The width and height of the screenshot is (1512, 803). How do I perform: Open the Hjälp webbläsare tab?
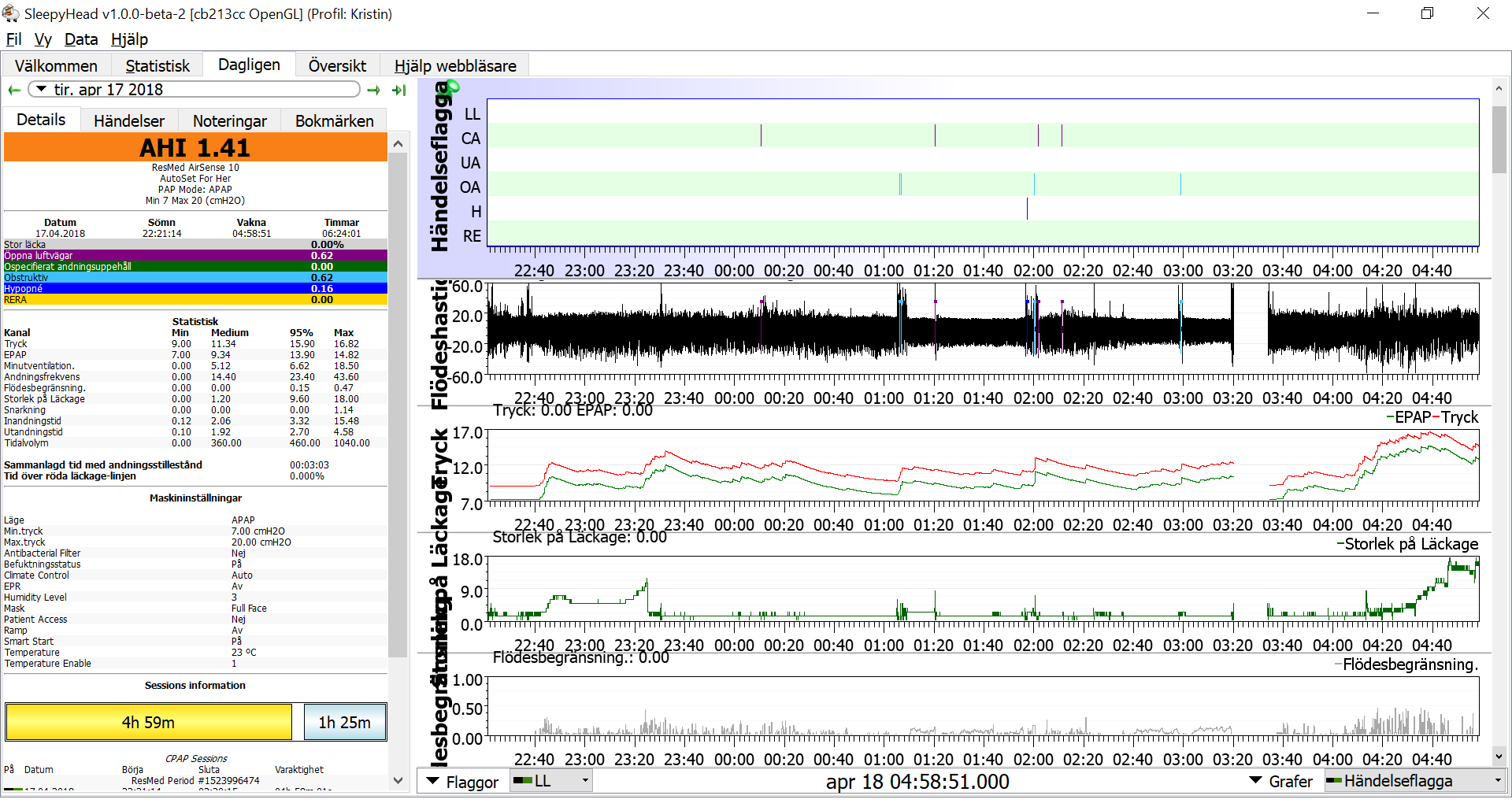click(x=455, y=65)
